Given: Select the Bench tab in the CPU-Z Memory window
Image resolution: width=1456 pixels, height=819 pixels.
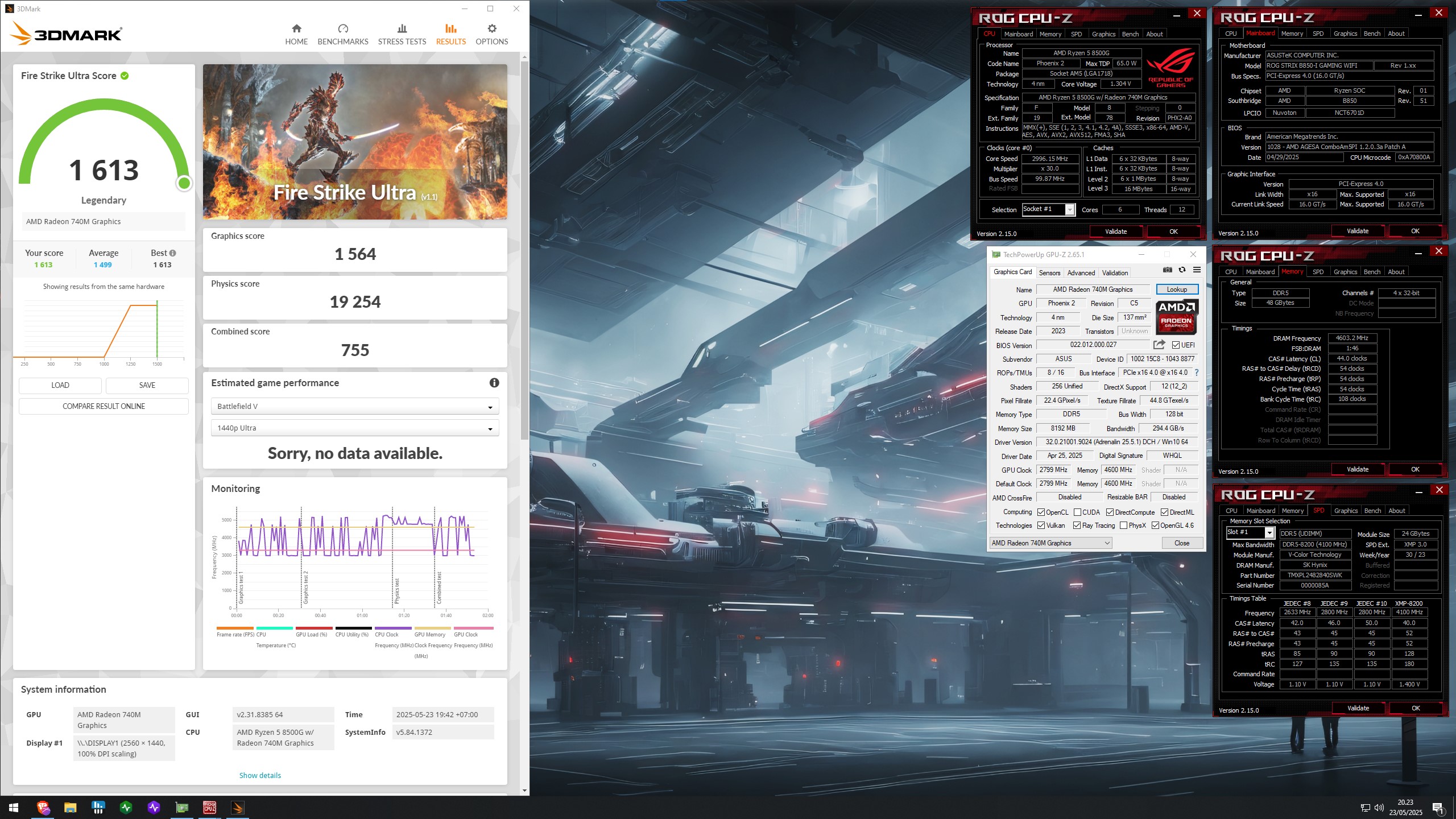Looking at the screenshot, I should click(1372, 272).
